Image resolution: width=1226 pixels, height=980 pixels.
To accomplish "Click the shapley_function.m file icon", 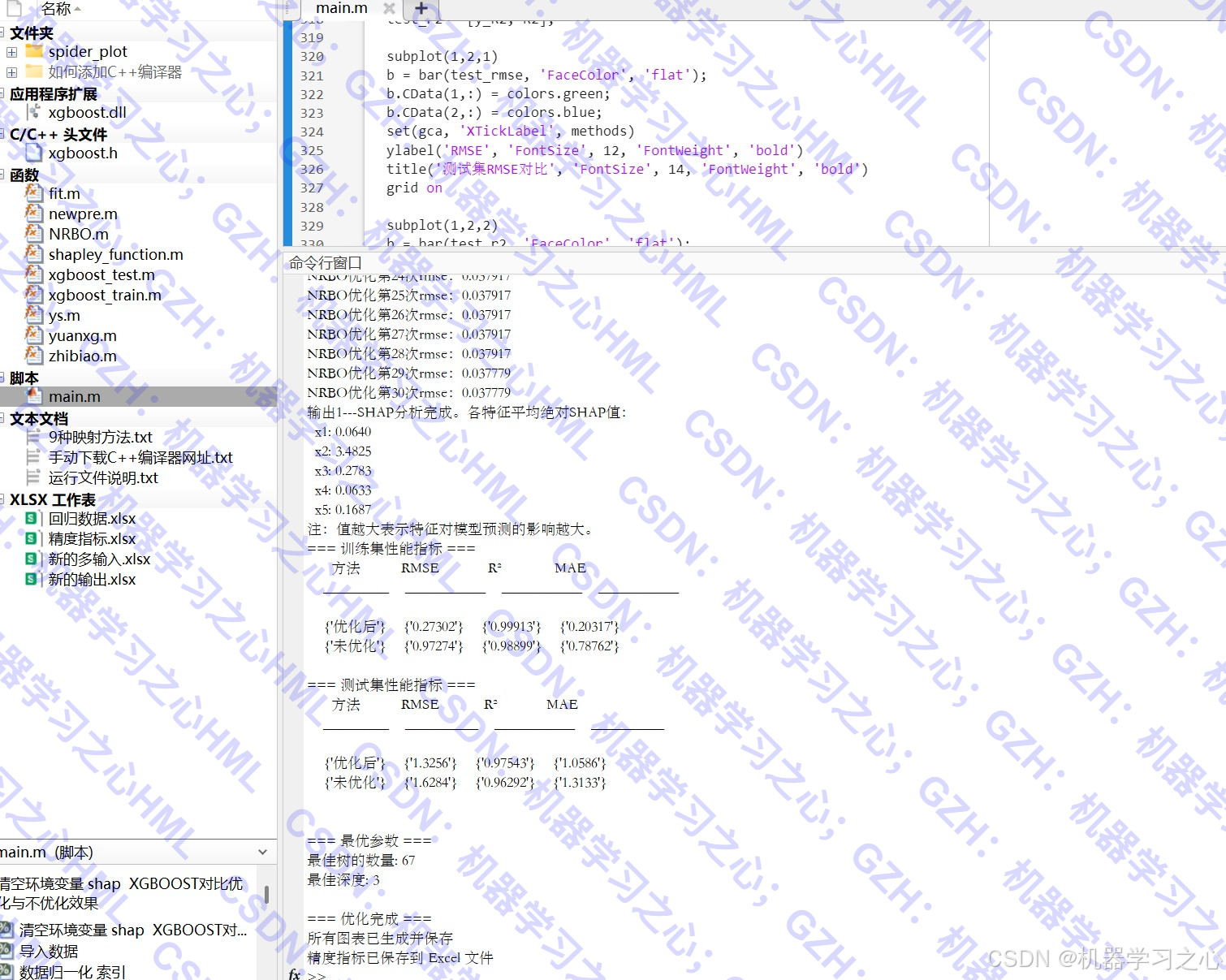I will click(34, 254).
